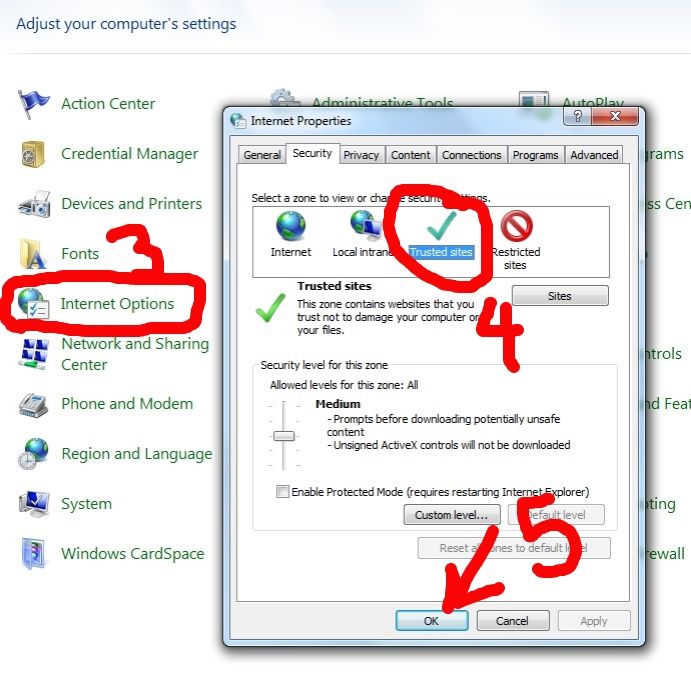The image size is (691, 684).
Task: Confirm with the OK button
Action: 431,621
